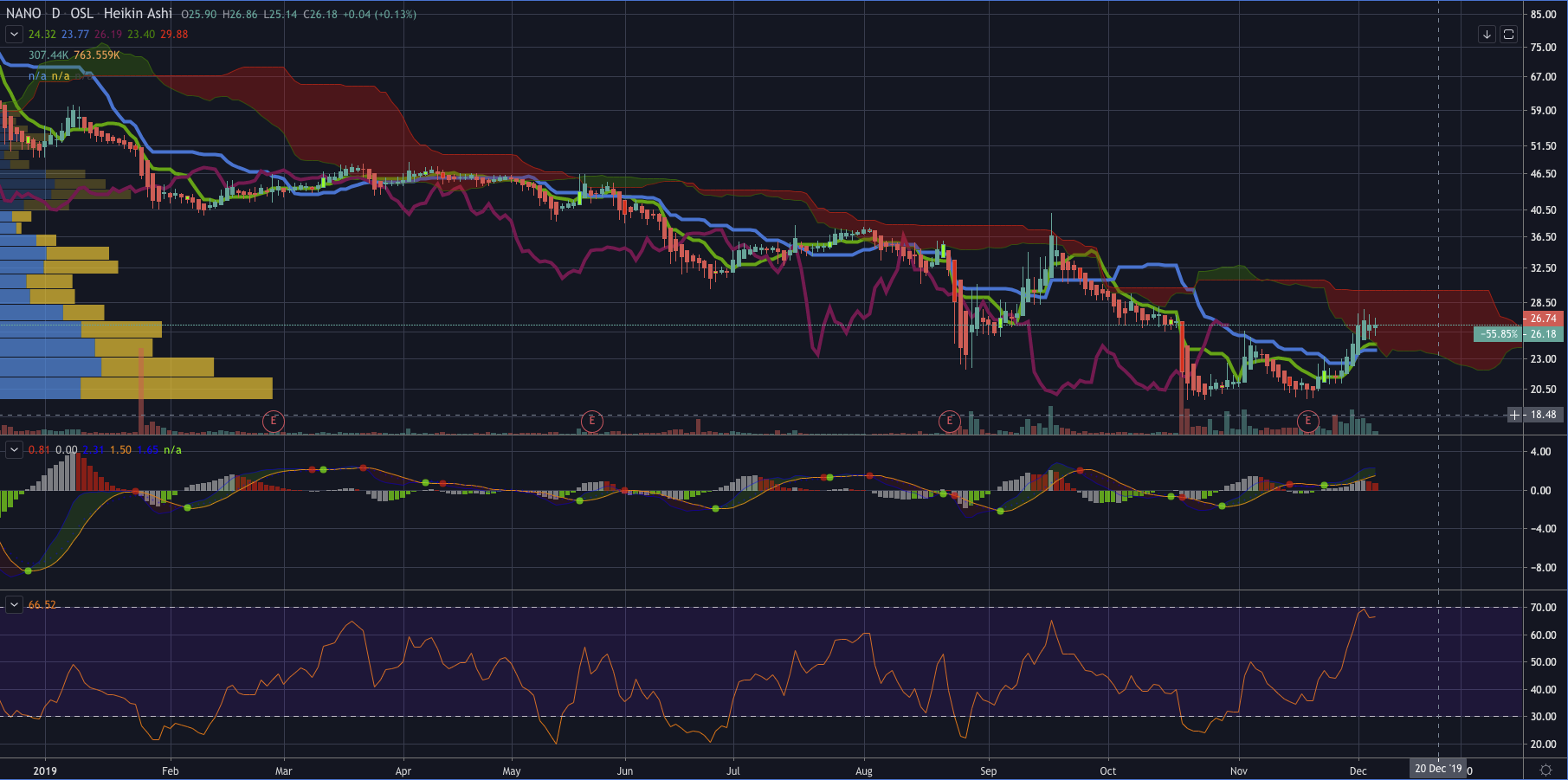Click the NANO symbol name

click(x=23, y=14)
